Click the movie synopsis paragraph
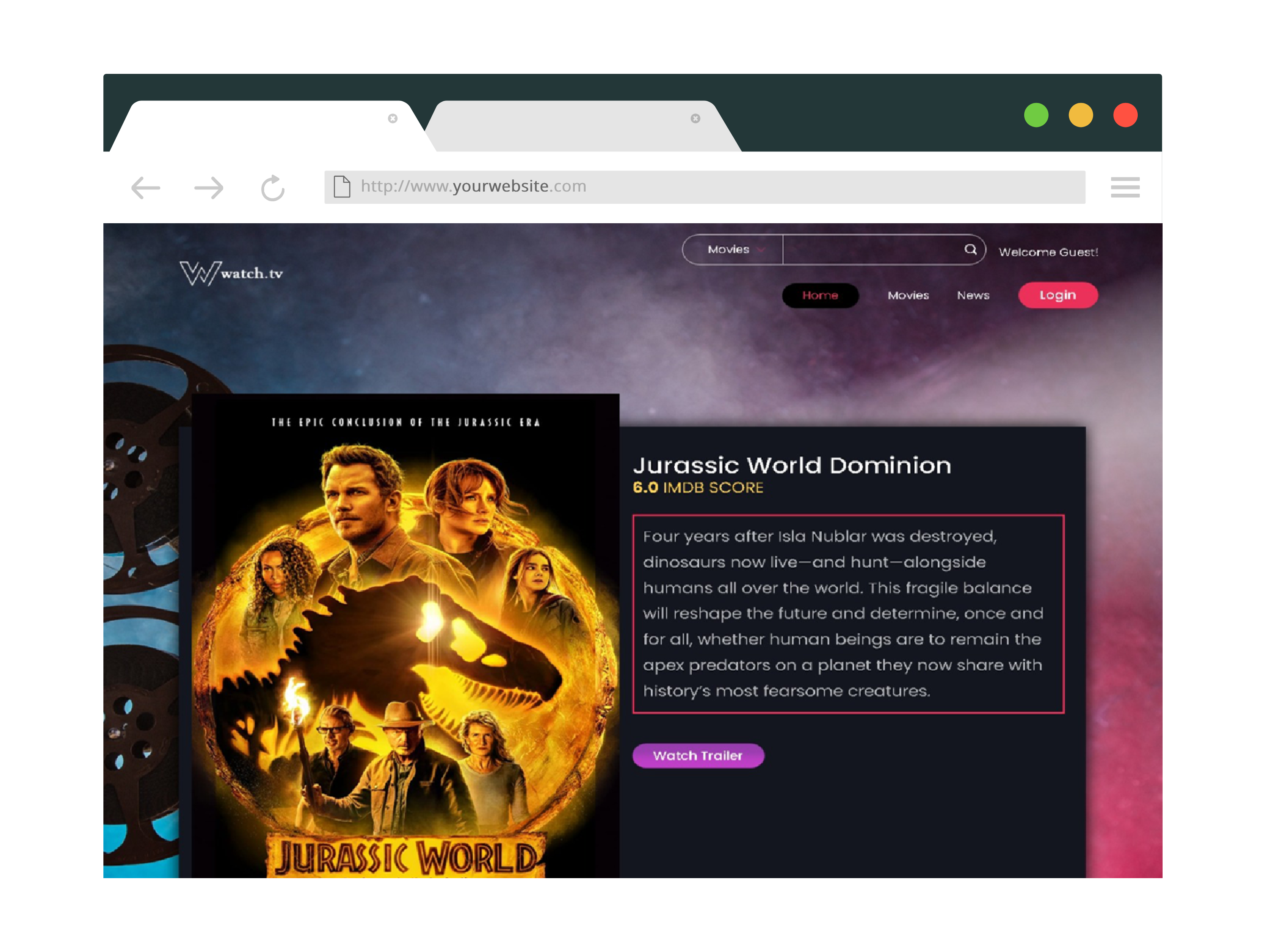Screen dimensions: 1266x952 pyautogui.click(x=848, y=614)
